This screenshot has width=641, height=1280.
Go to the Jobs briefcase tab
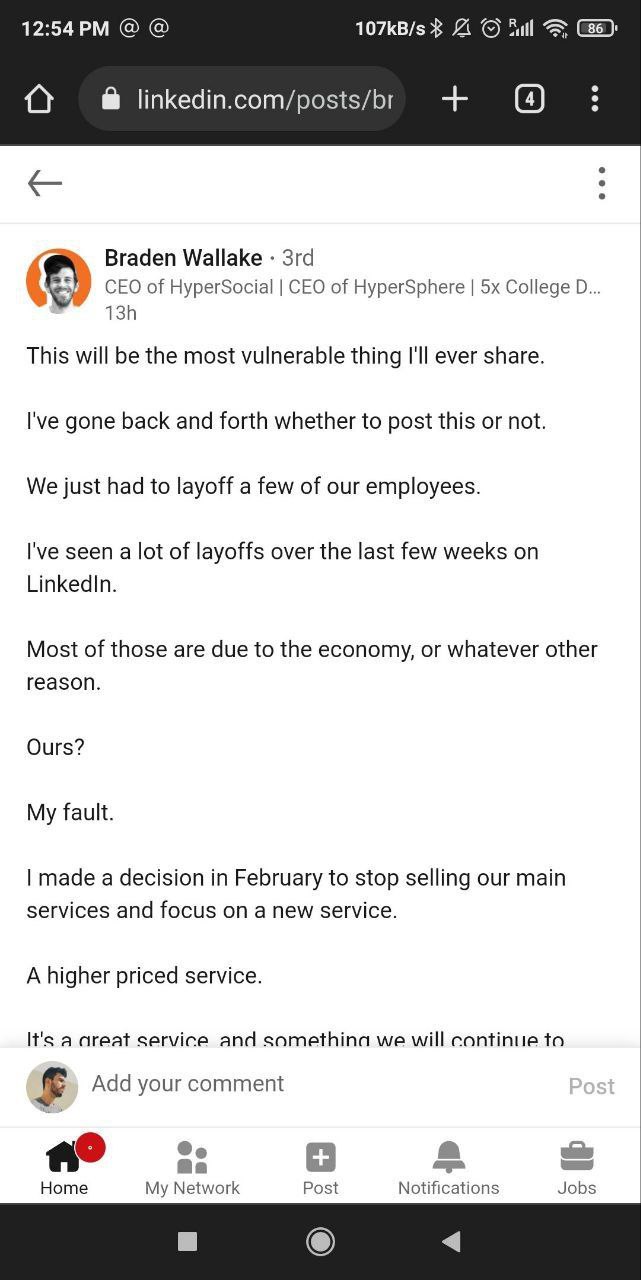point(577,1167)
